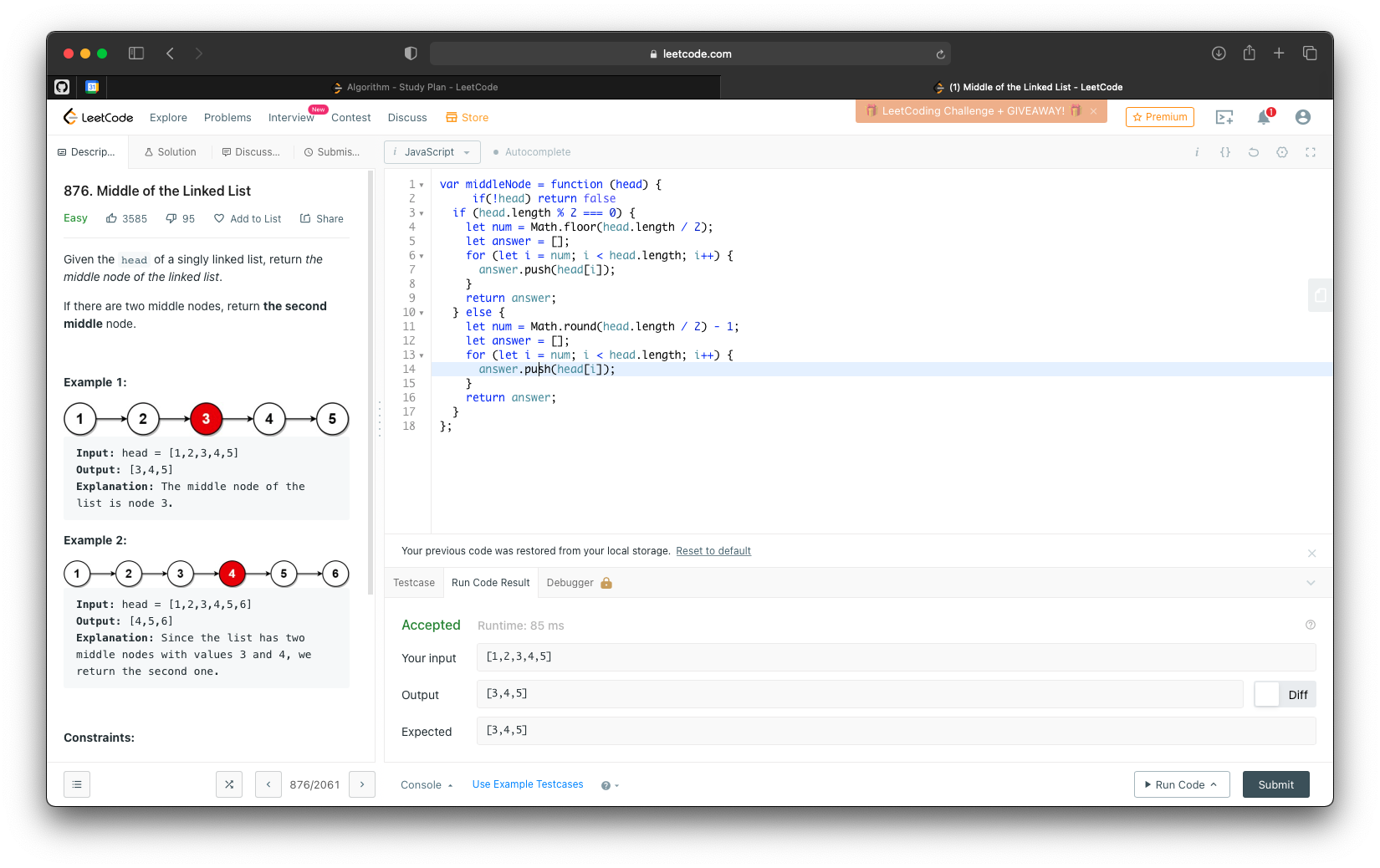1380x868 pixels.
Task: Collapse the result panel chevron
Action: 1311,583
